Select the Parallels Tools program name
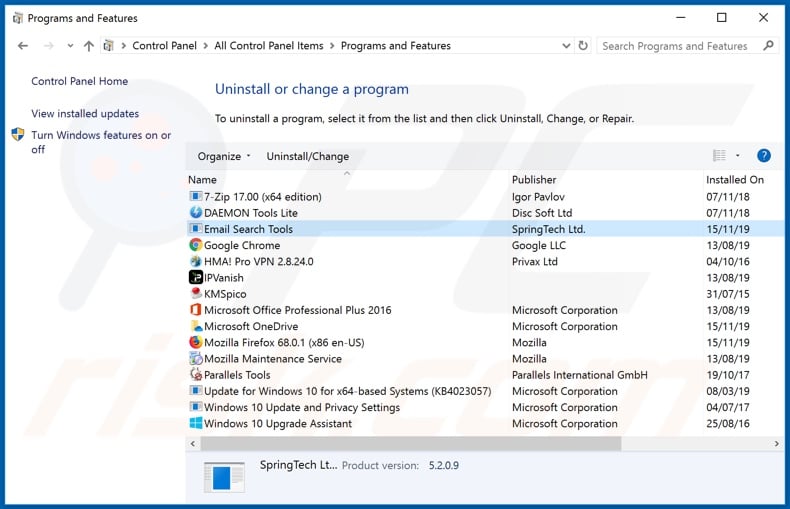The image size is (790, 509). coord(237,375)
